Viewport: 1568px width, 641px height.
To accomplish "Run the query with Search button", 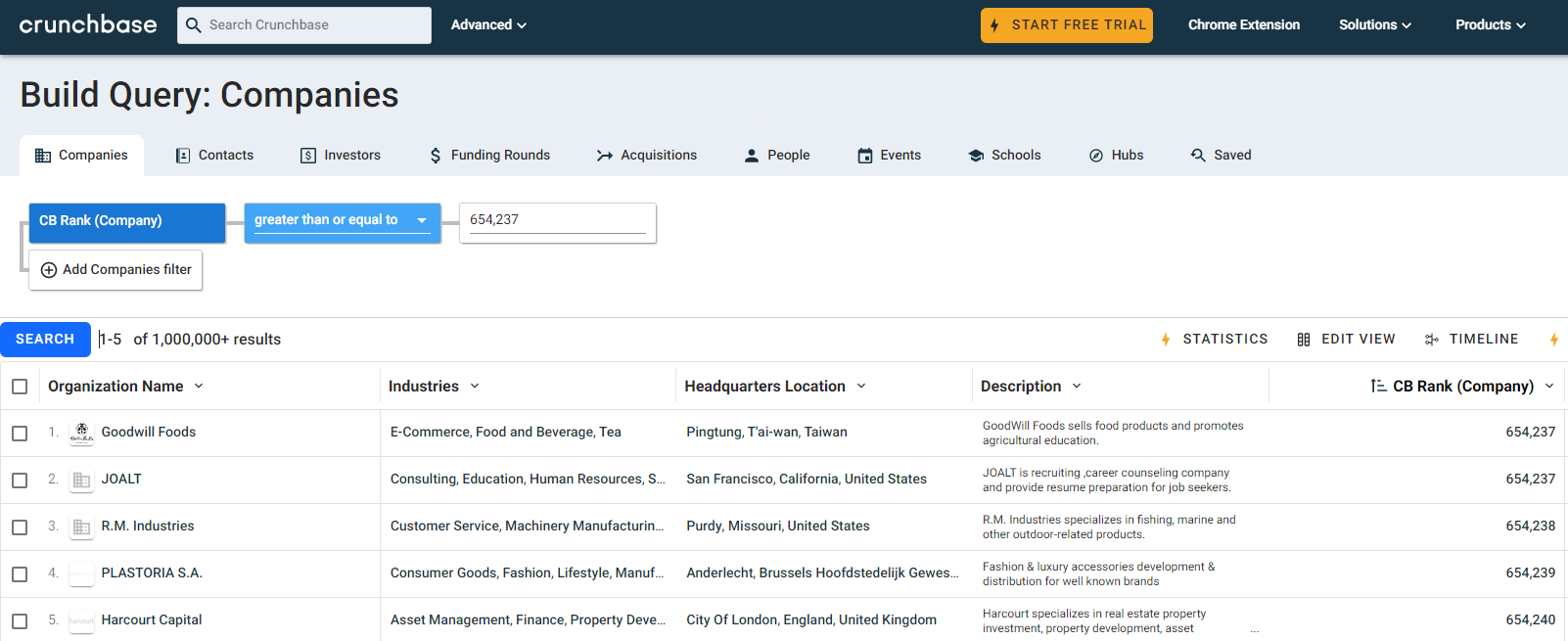I will [45, 340].
